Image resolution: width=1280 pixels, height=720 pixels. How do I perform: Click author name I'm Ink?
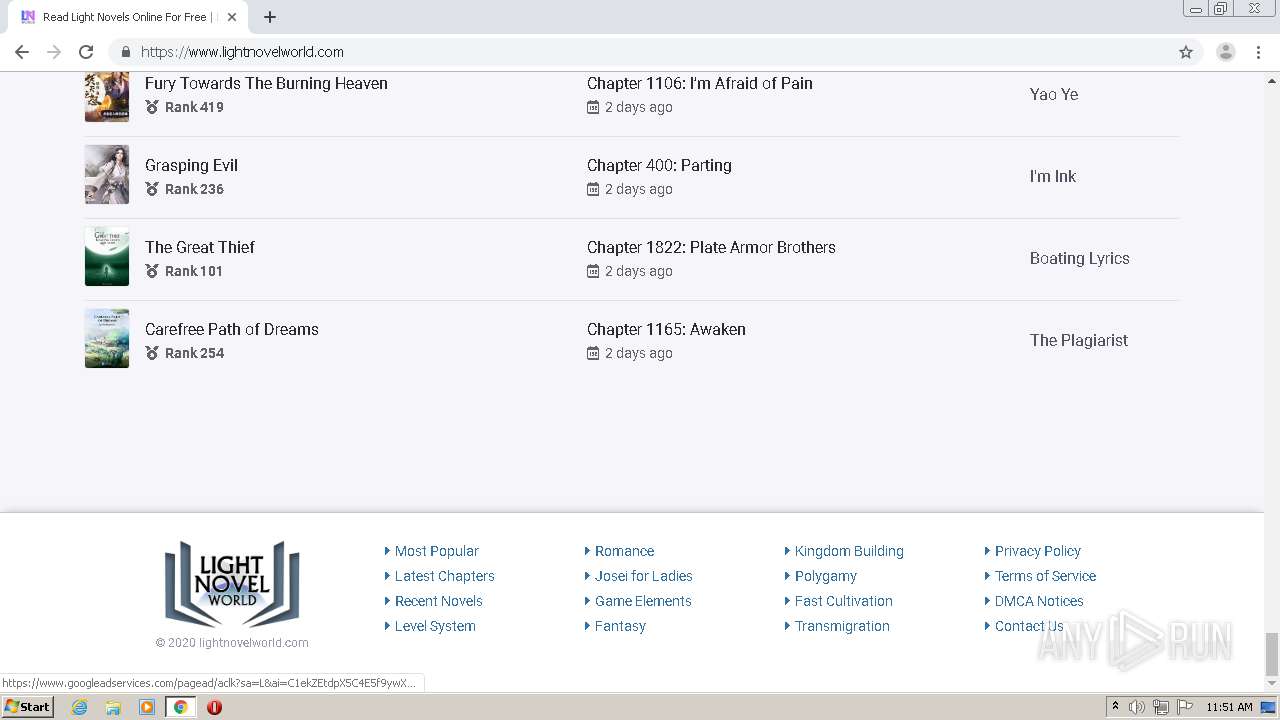[1053, 176]
